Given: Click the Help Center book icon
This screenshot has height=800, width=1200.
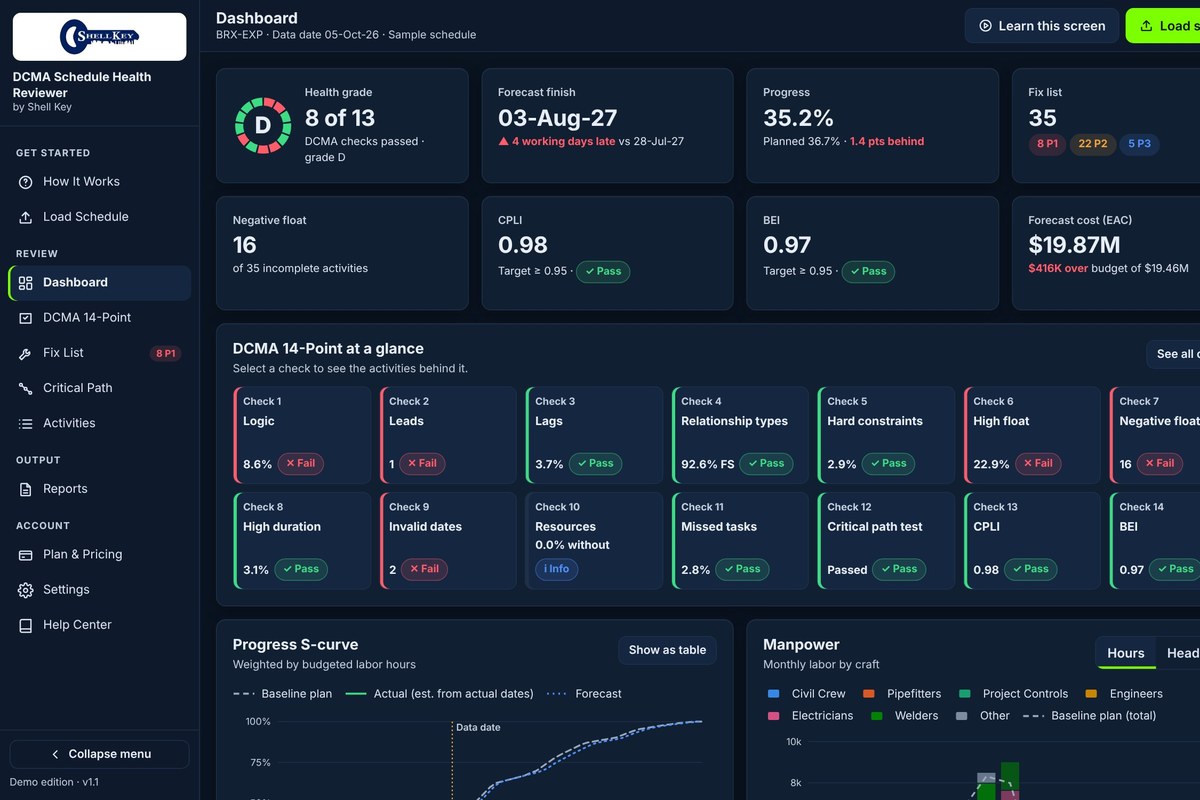Looking at the screenshot, I should pos(26,625).
